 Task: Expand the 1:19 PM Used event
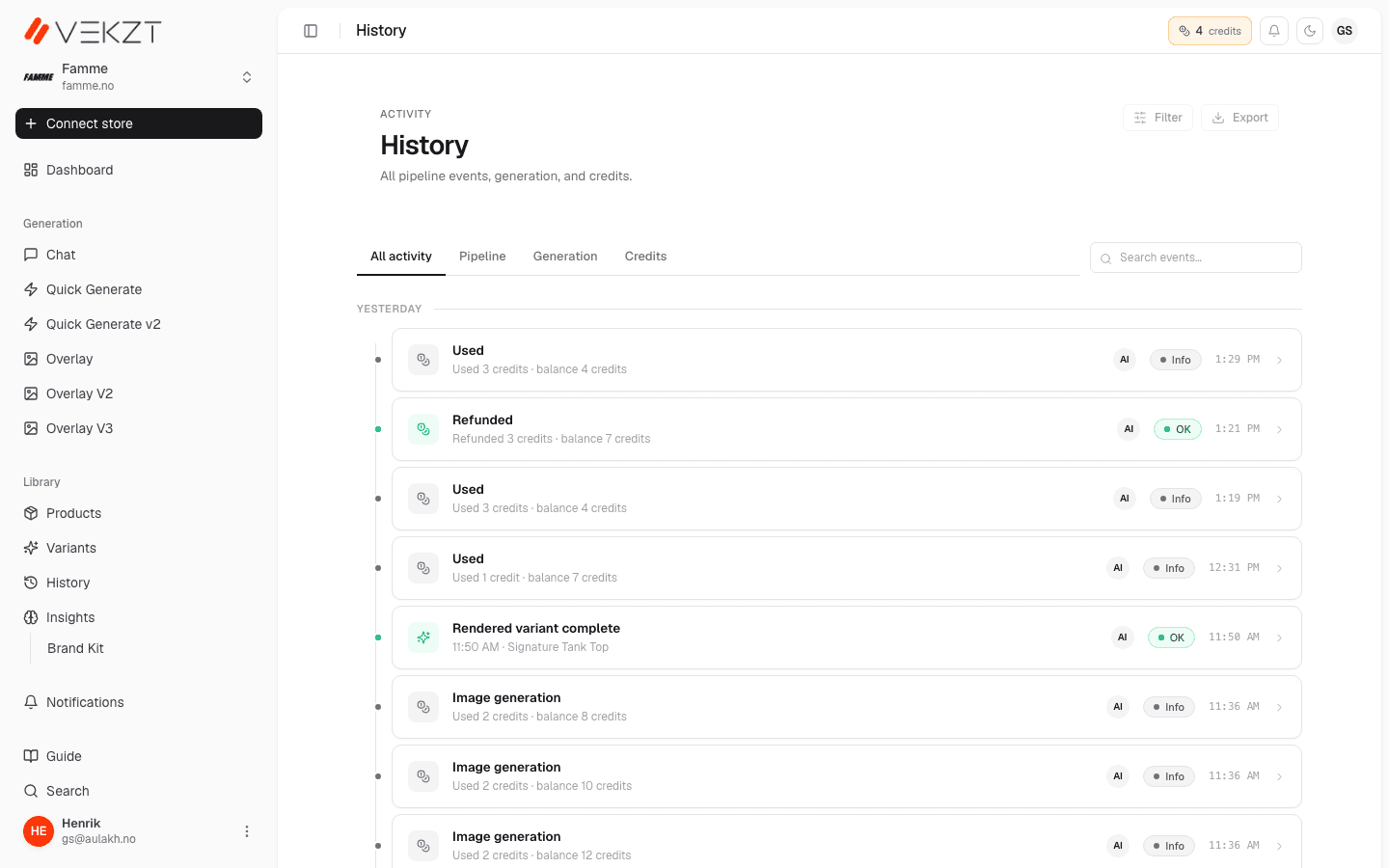pyautogui.click(x=1280, y=500)
